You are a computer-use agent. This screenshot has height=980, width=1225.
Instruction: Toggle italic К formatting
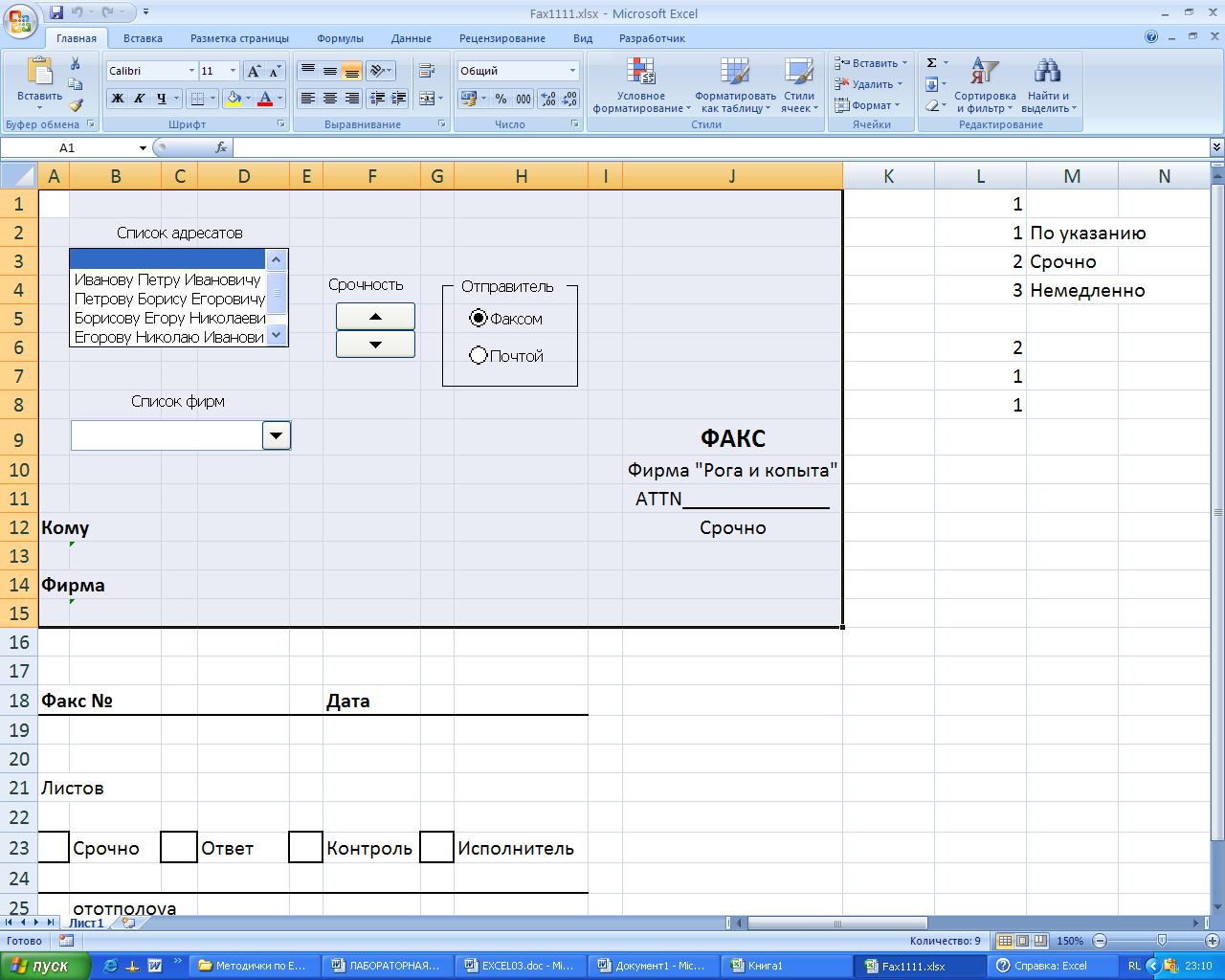point(139,98)
